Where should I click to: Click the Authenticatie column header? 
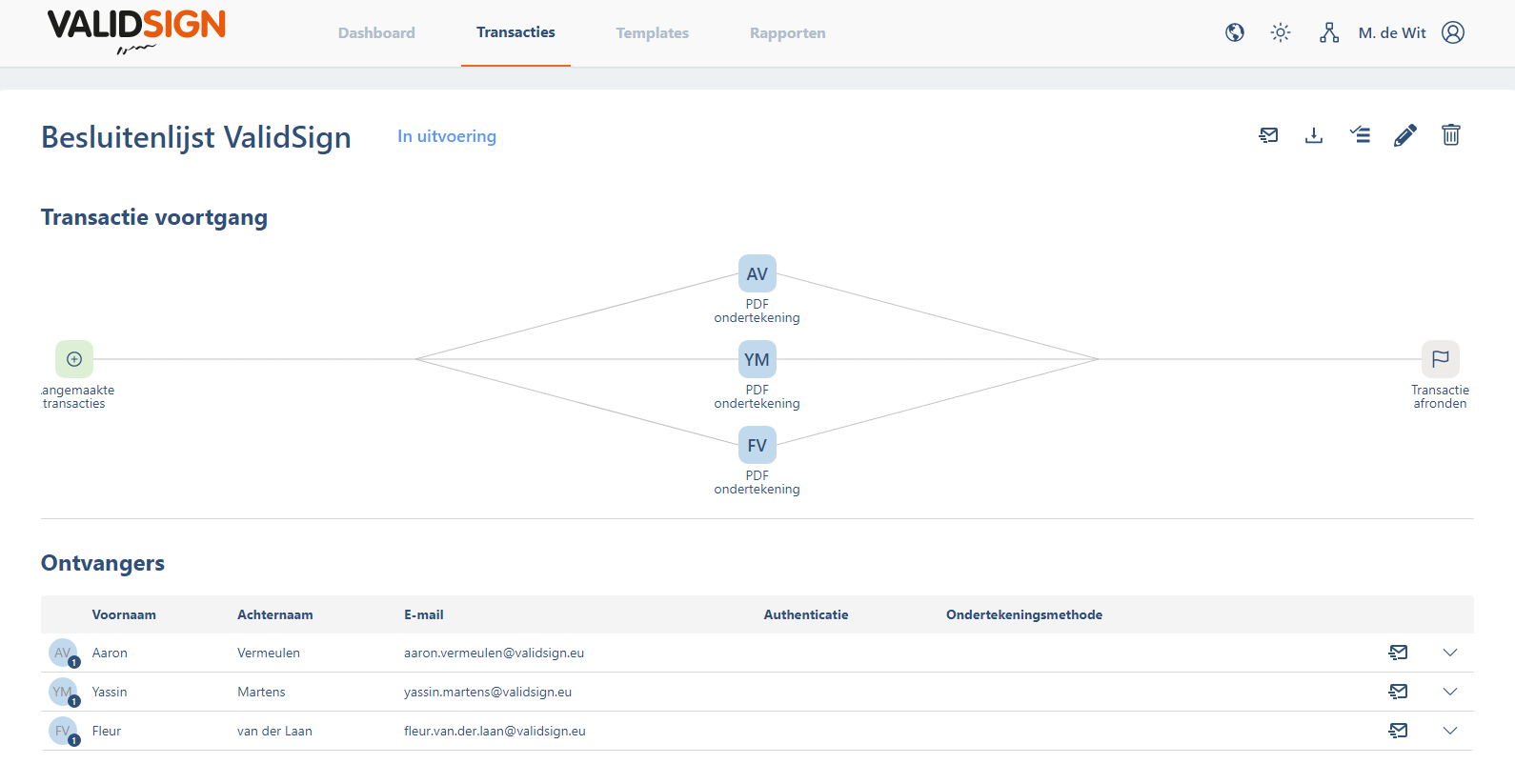coord(806,614)
